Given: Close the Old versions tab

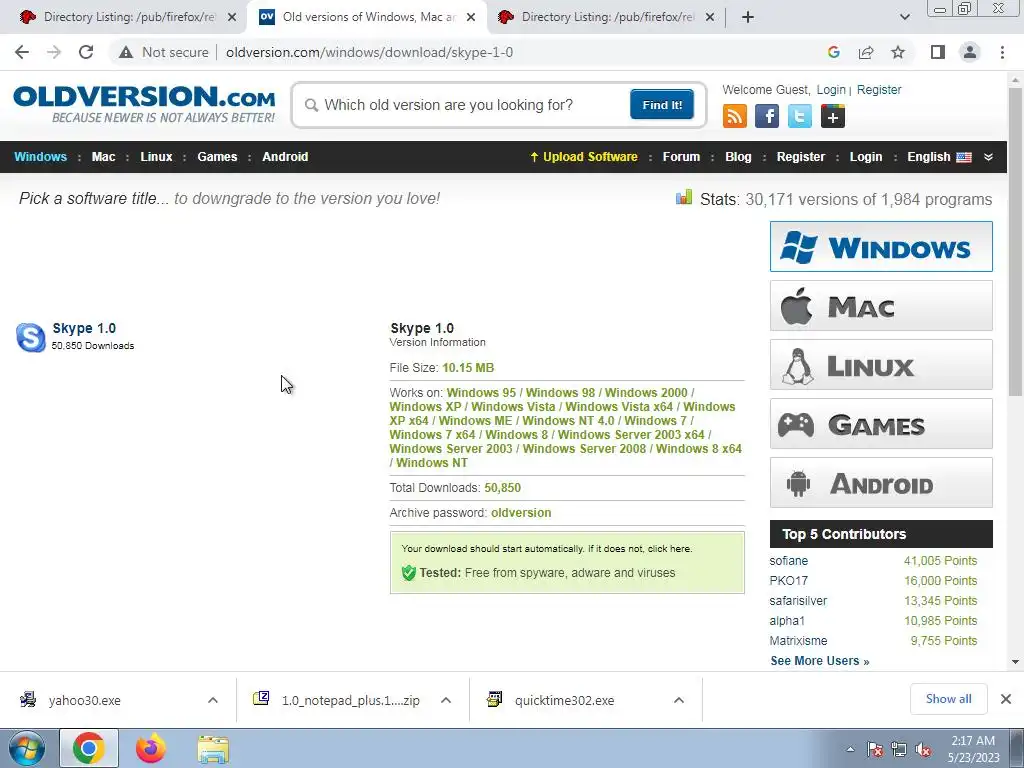Looking at the screenshot, I should point(471,17).
